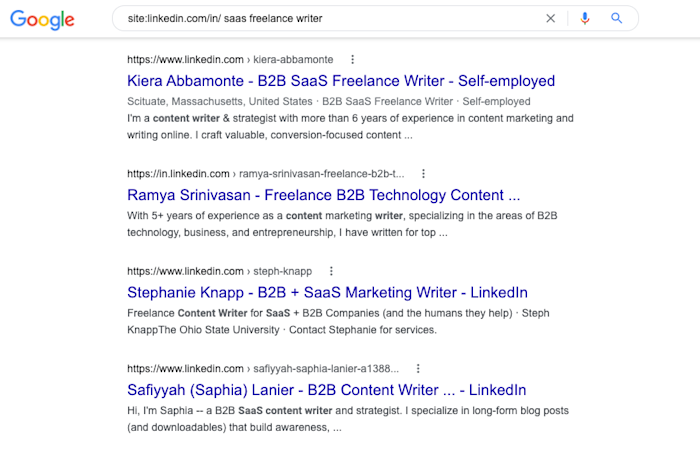Viewport: 700px width, 453px height.
Task: Click the in.linkedin.com ramya-srinivasan URL breadcrumb
Action: click(265, 173)
